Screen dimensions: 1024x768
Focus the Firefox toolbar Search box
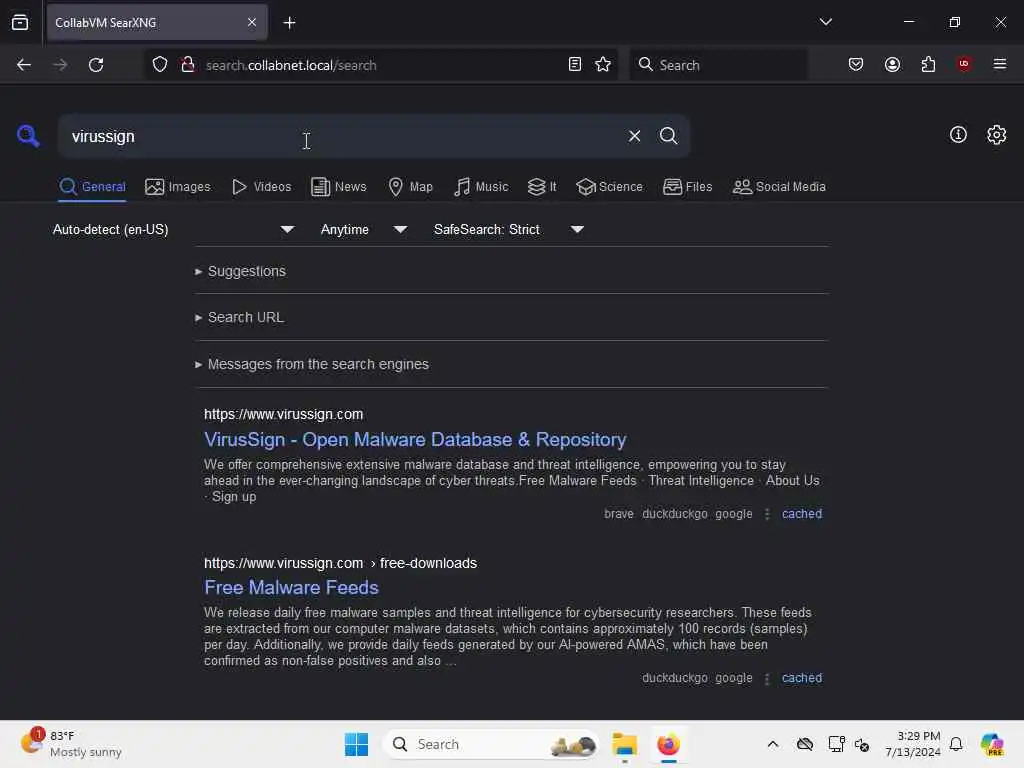tap(718, 65)
